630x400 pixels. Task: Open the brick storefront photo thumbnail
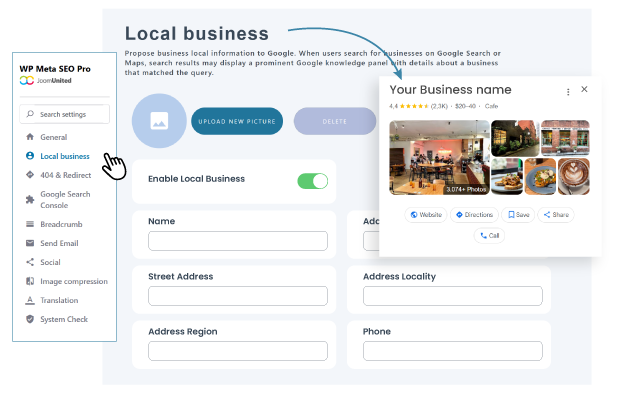[565, 138]
